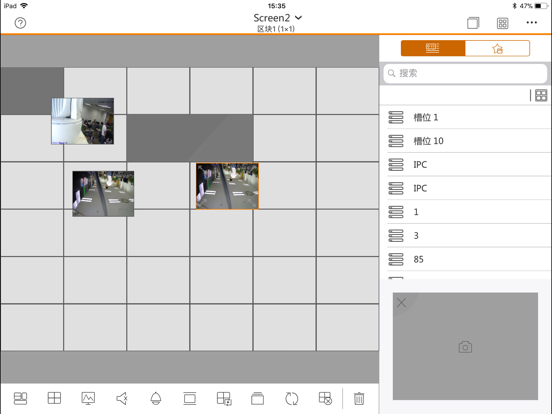This screenshot has height=414, width=552.
Task: Select the first IPC device
Action: point(468,164)
